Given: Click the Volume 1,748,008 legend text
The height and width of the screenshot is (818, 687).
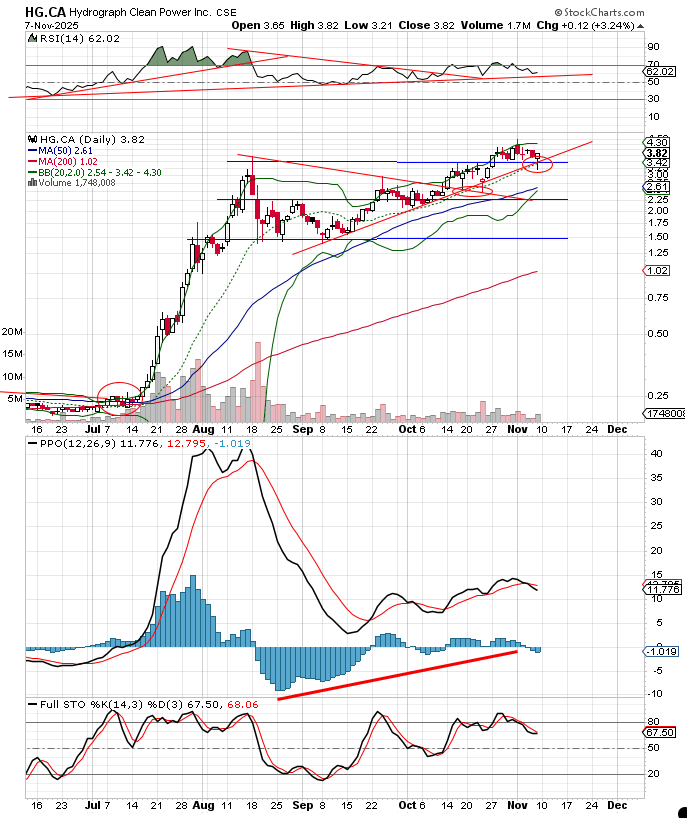Looking at the screenshot, I should (x=77, y=183).
